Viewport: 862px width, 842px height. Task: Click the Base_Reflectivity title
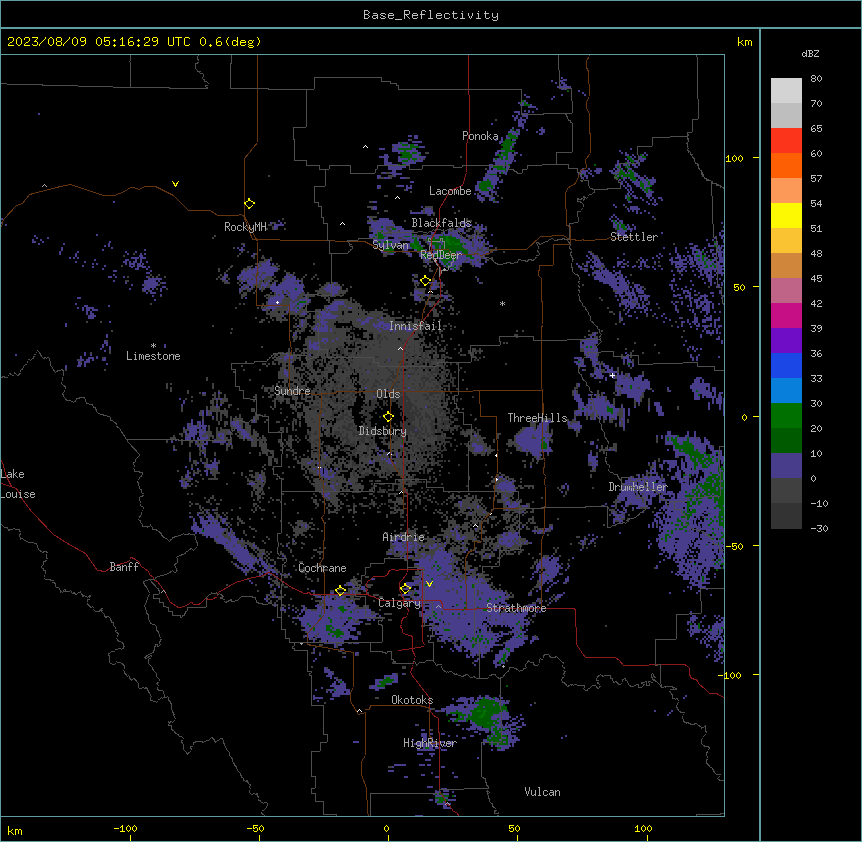coord(431,15)
